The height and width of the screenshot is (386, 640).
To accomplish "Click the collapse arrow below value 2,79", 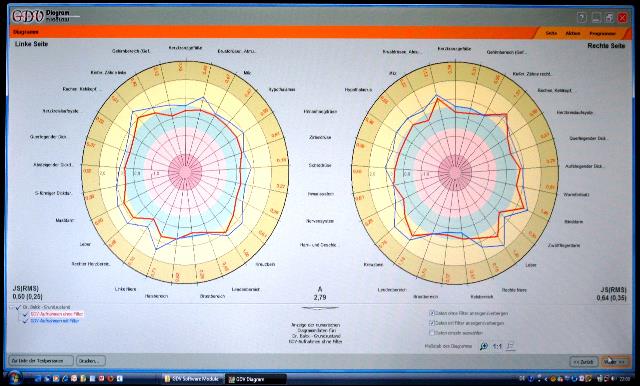I will pos(320,308).
